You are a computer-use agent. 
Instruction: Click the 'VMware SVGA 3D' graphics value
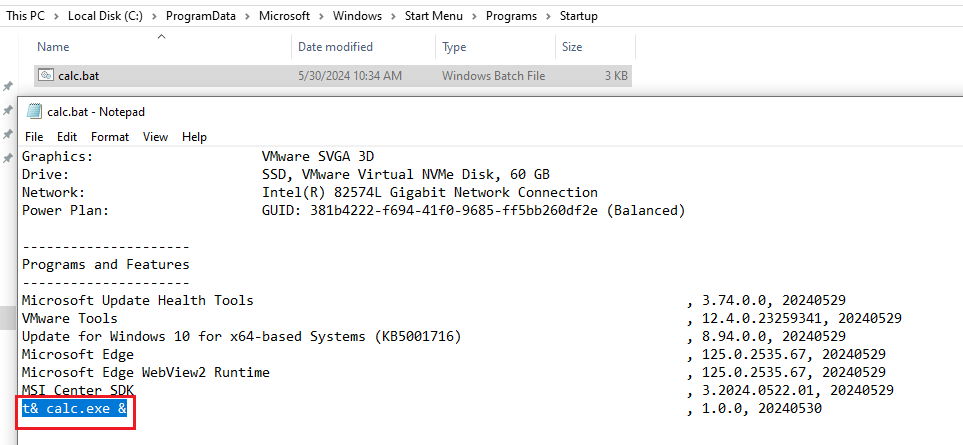click(318, 157)
